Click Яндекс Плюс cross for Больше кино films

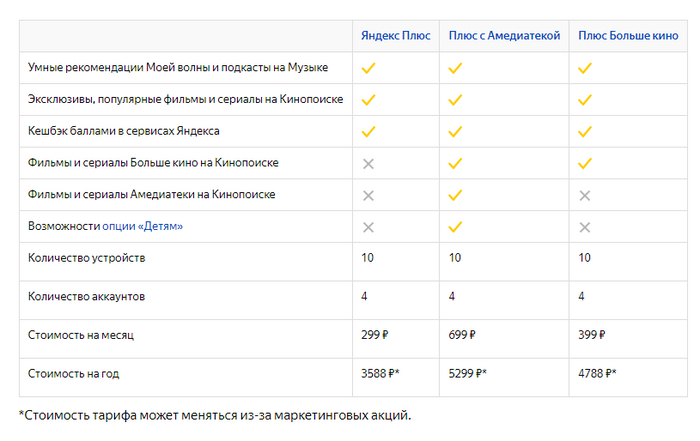tap(368, 163)
